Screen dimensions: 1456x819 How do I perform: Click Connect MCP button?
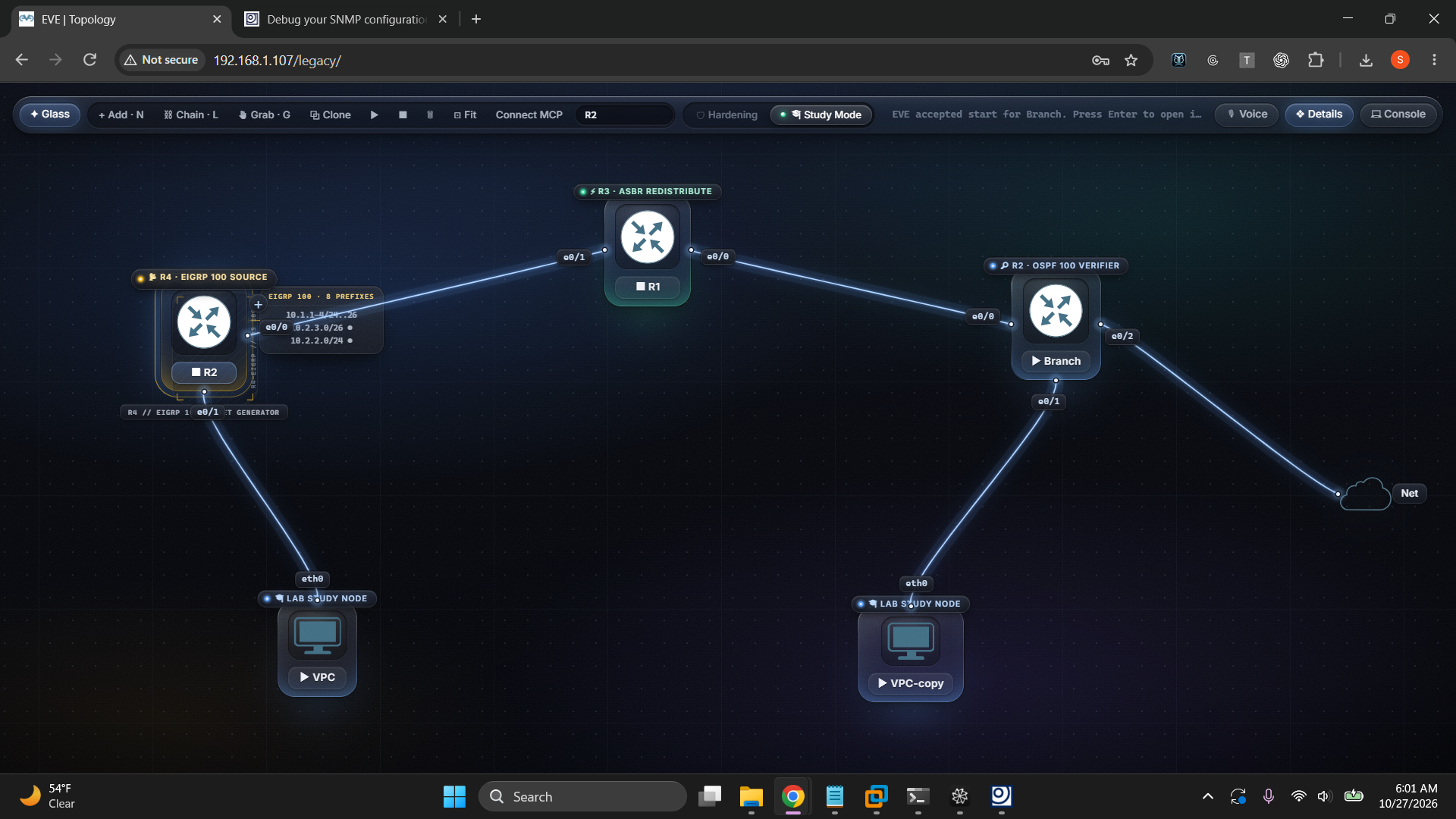point(529,115)
